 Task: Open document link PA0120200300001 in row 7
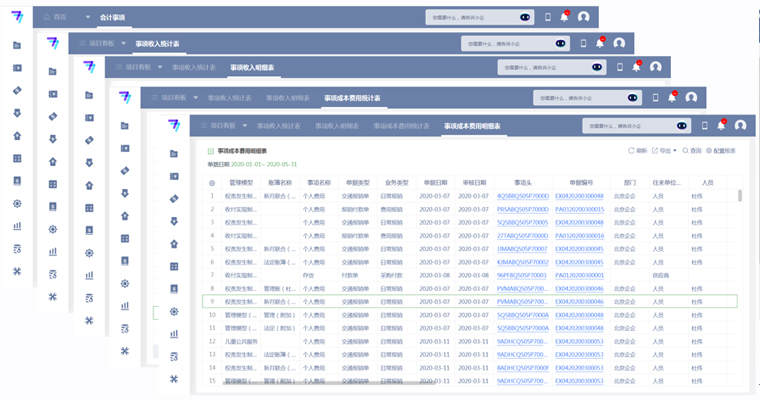click(x=580, y=275)
